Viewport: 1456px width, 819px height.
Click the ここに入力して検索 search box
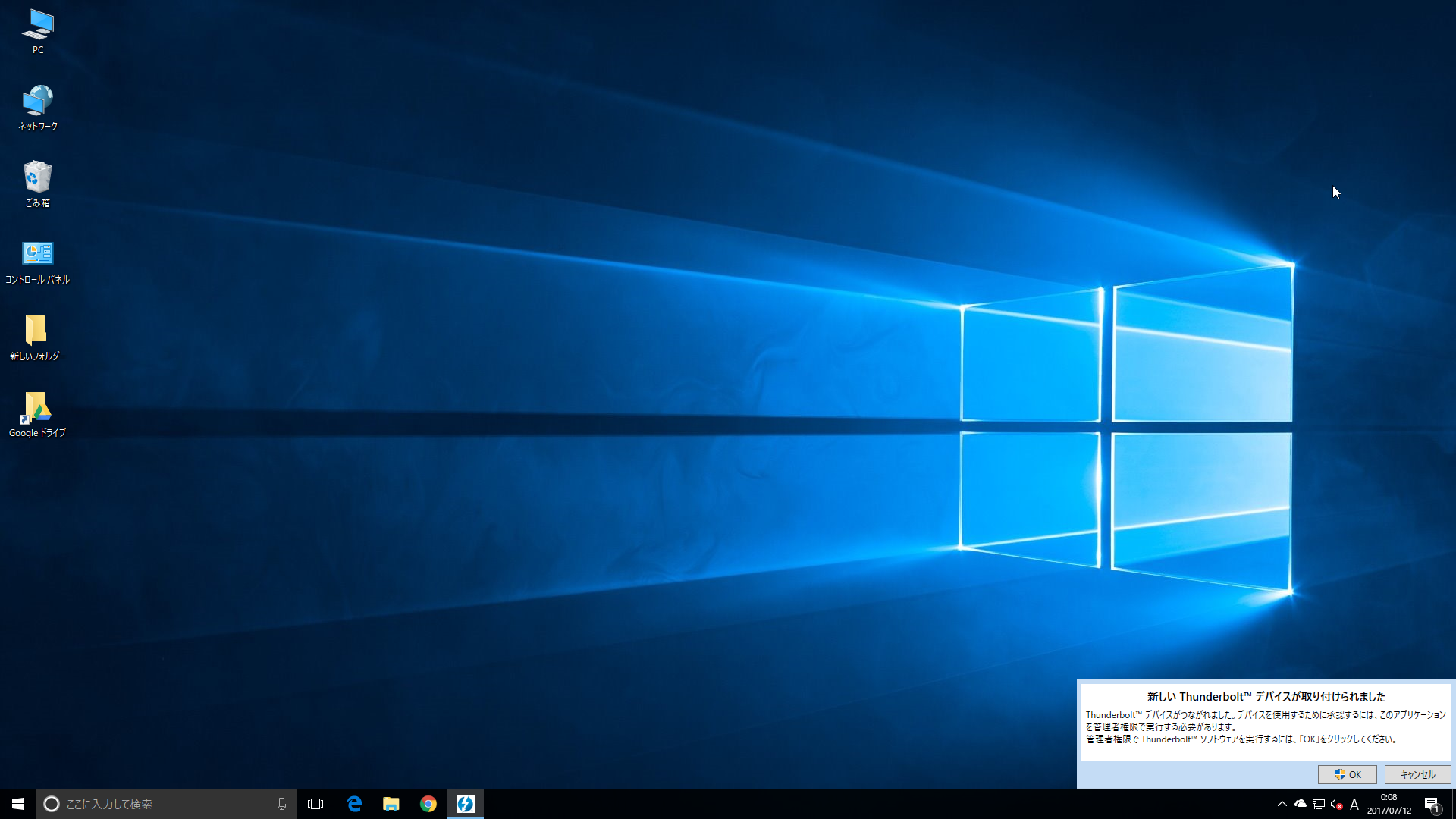[167, 804]
